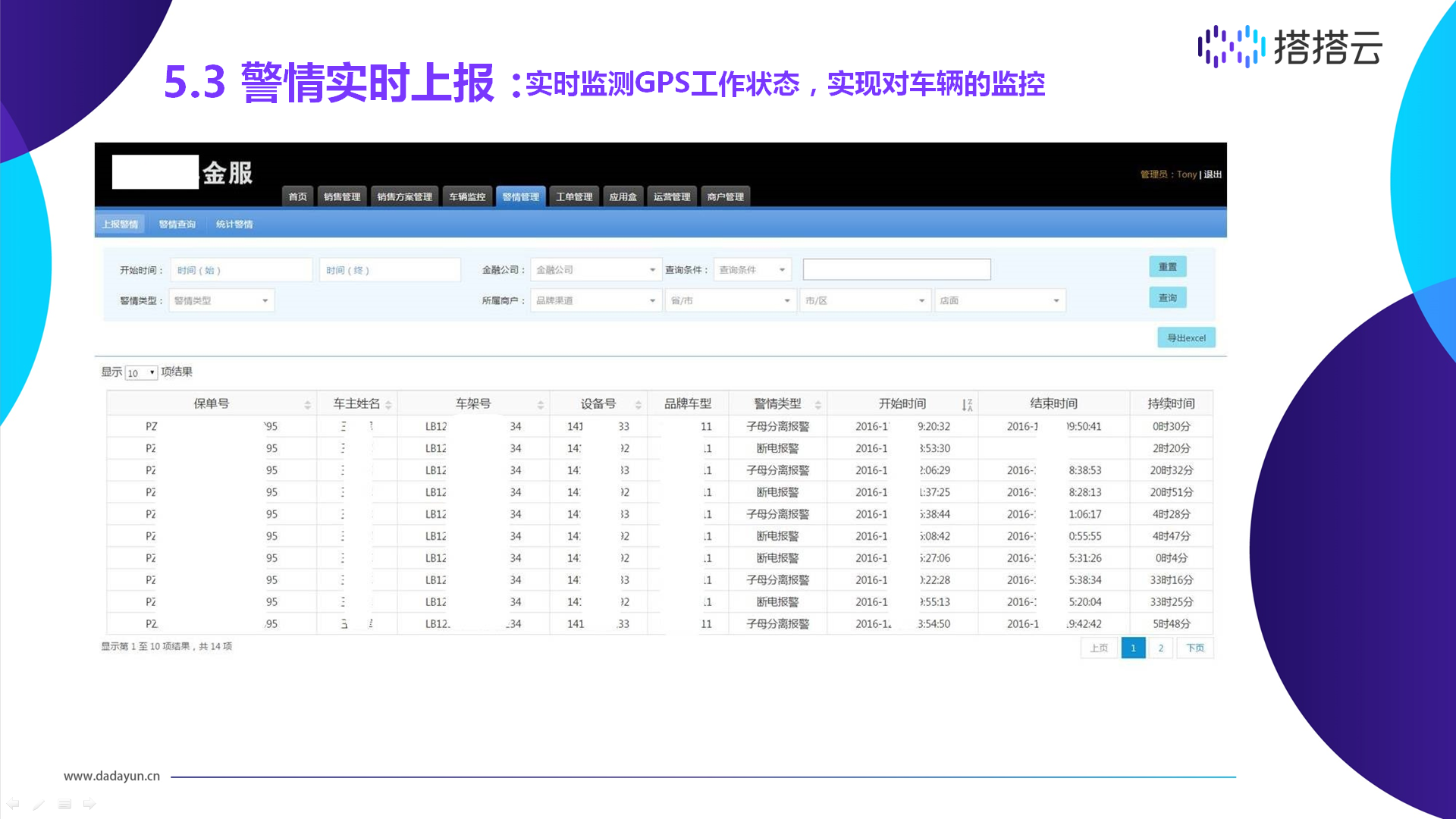
Task: Click duration cell 33时25分
Action: (x=1171, y=603)
